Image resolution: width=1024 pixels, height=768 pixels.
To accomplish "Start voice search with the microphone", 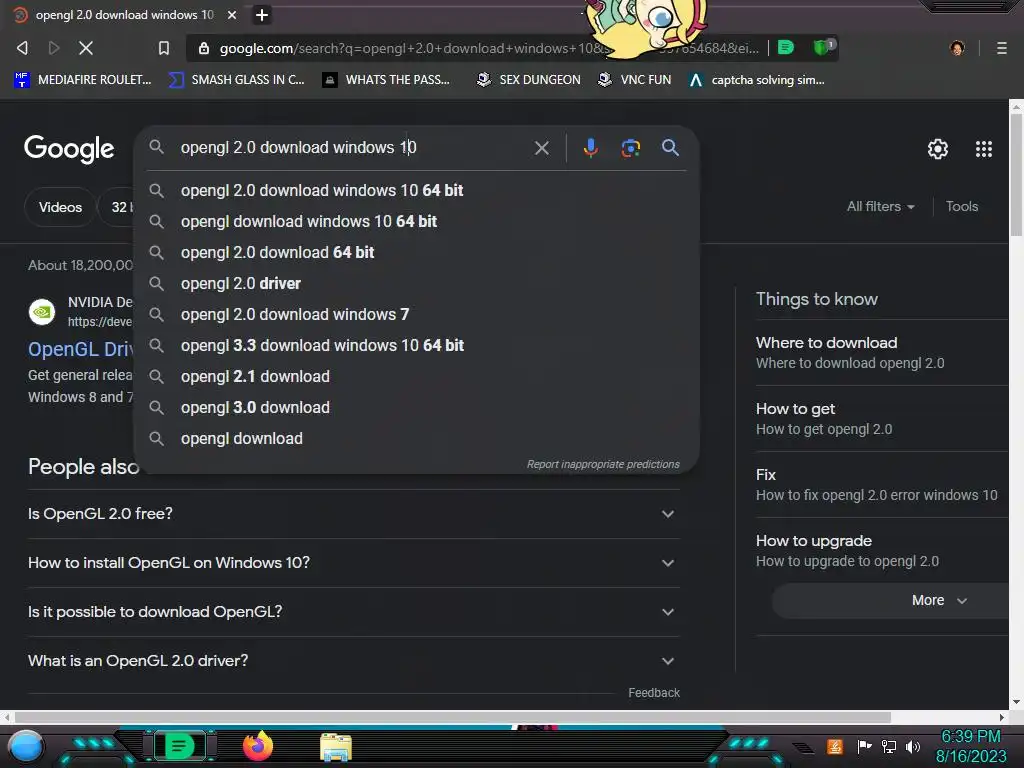I will [590, 148].
